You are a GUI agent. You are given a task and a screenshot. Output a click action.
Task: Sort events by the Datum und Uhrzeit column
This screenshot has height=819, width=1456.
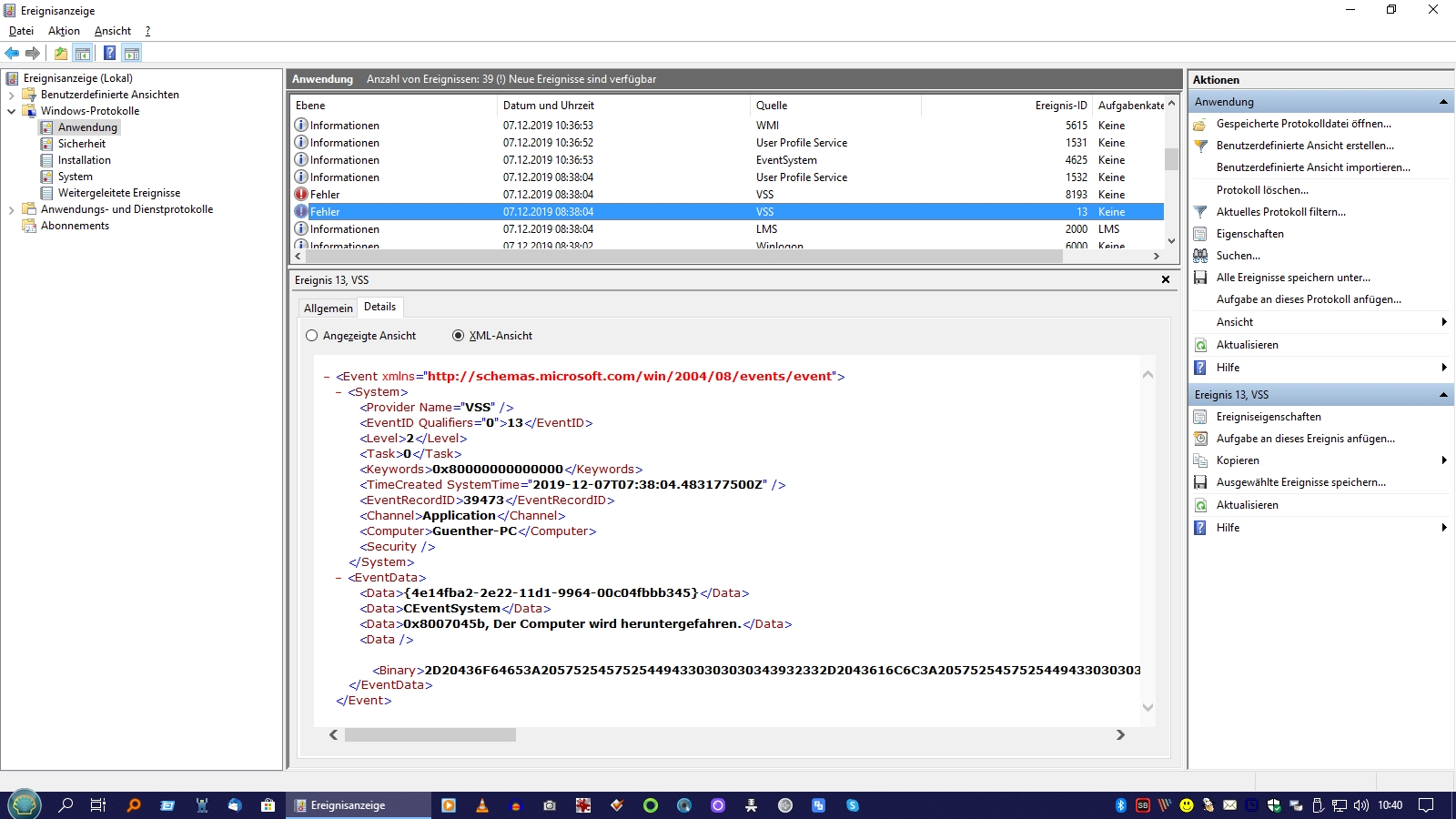[x=625, y=106]
